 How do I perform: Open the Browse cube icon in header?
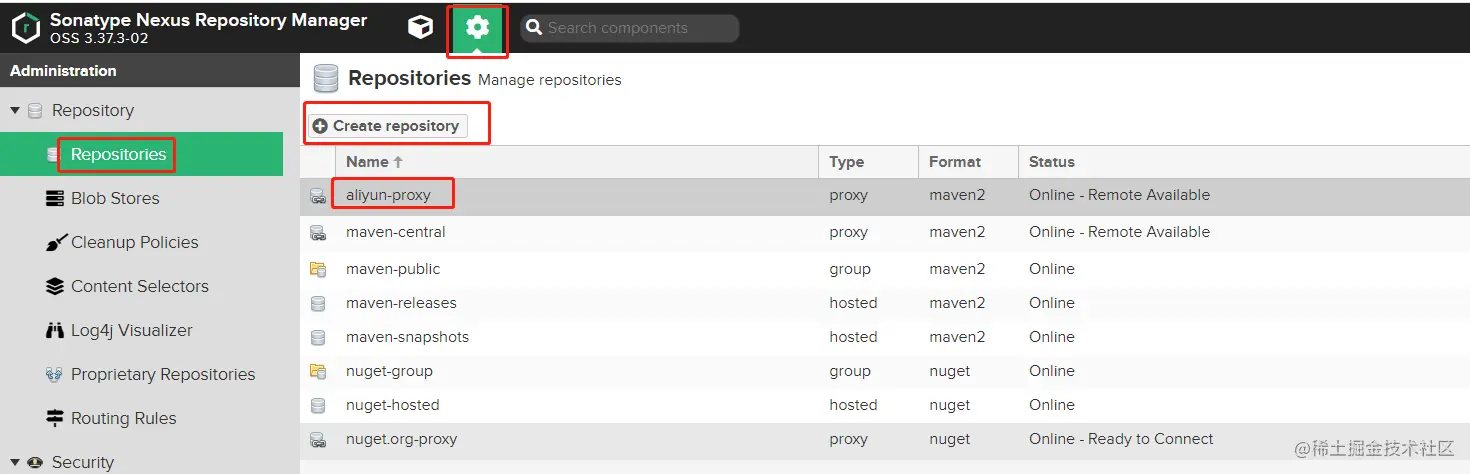click(420, 28)
